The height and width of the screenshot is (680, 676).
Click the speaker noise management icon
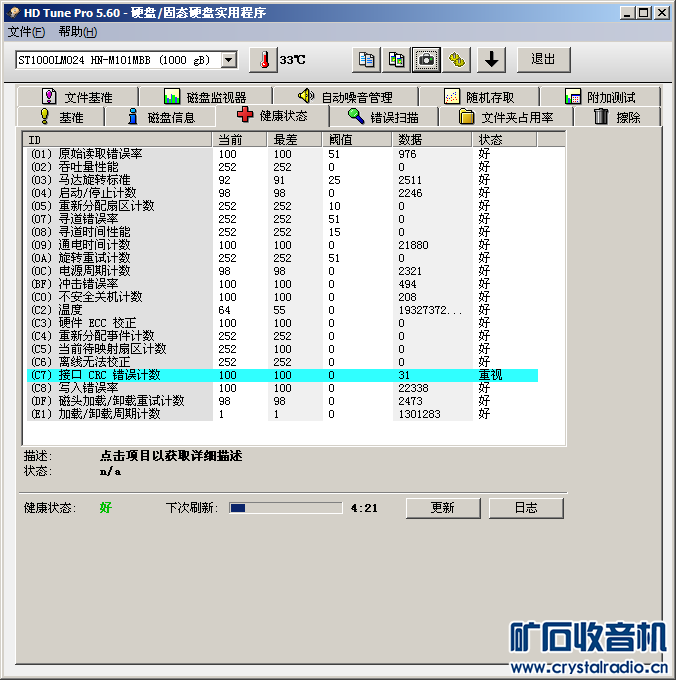(x=306, y=95)
